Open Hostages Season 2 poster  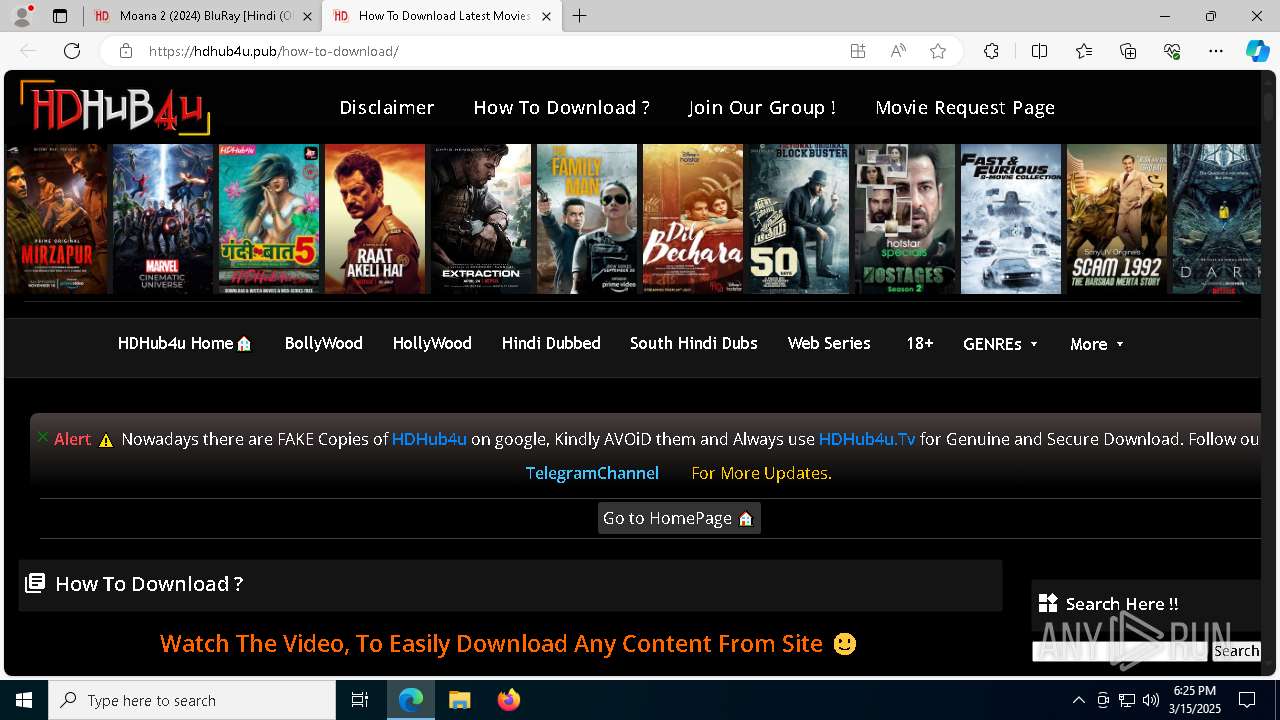coord(905,219)
